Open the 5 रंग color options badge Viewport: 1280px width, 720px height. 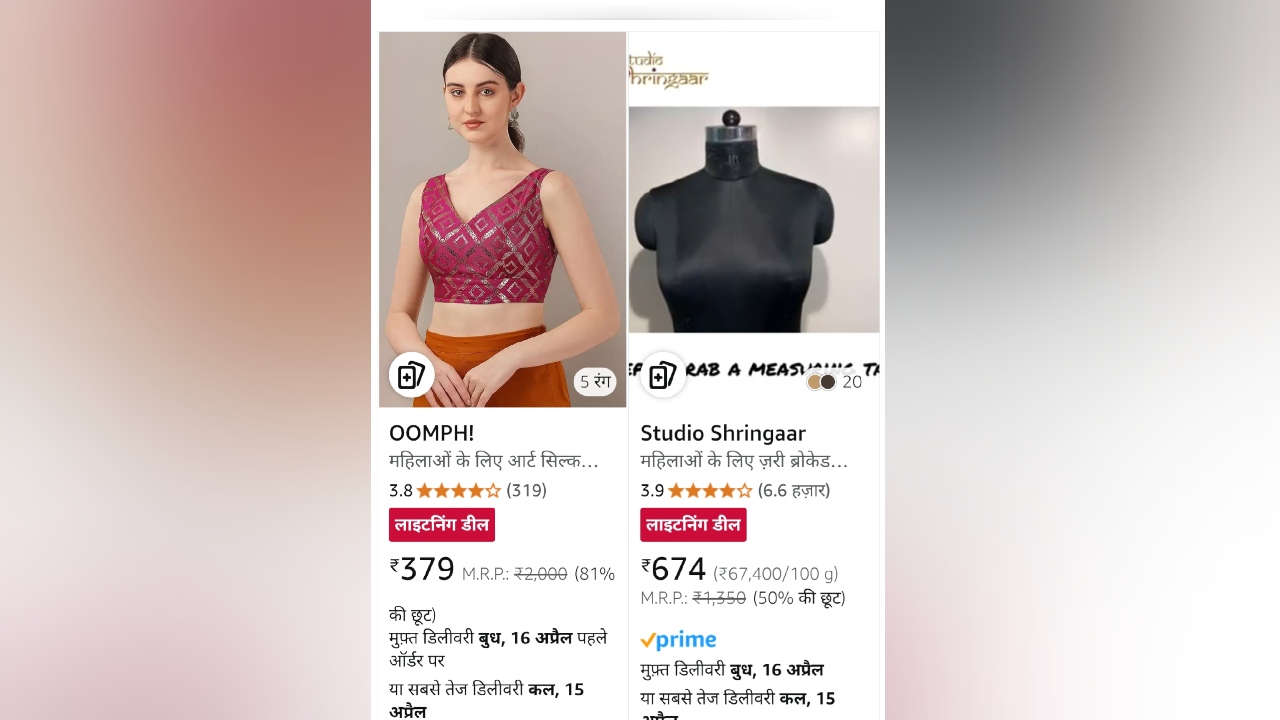(x=595, y=381)
